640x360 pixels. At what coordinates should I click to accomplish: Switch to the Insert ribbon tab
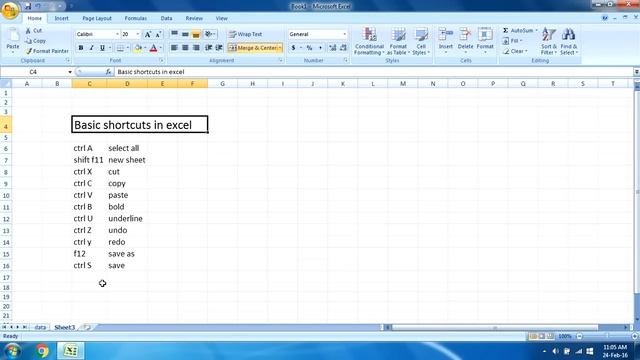pos(62,18)
